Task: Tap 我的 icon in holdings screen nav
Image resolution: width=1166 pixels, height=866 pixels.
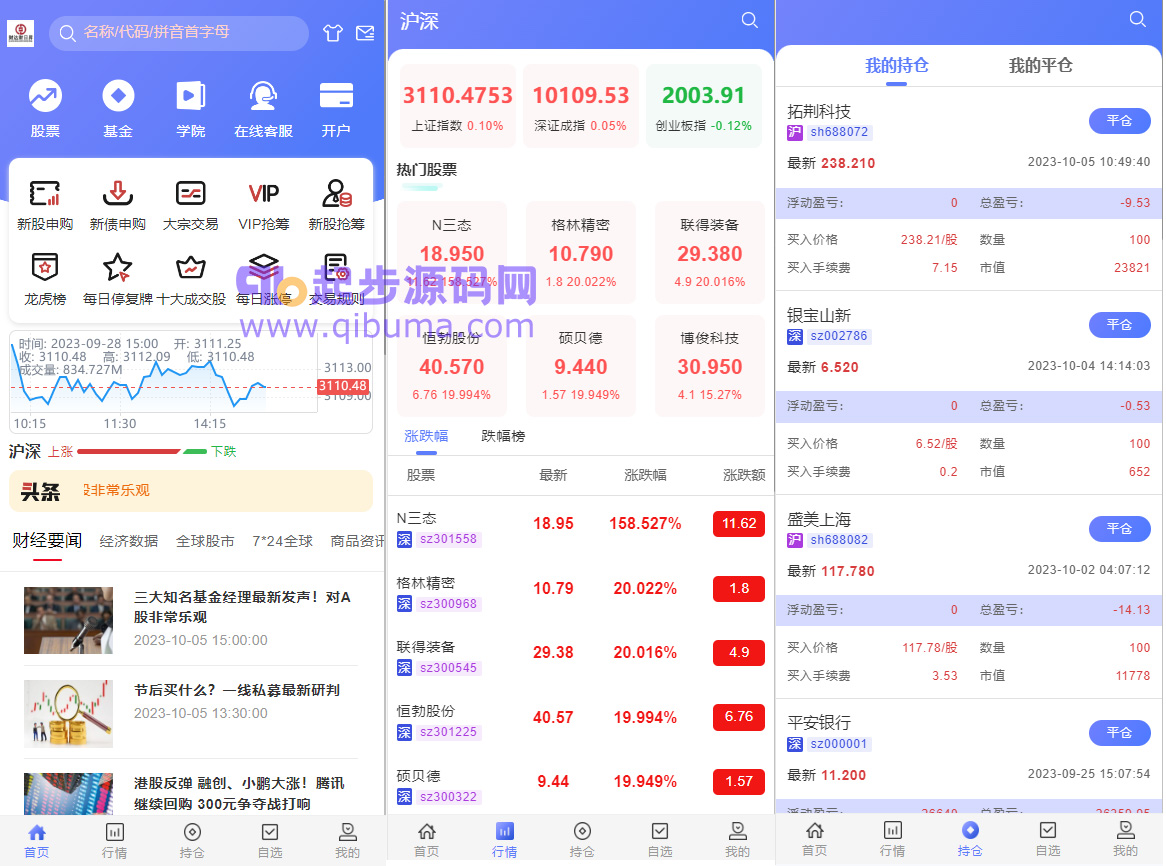Action: 1125,830
